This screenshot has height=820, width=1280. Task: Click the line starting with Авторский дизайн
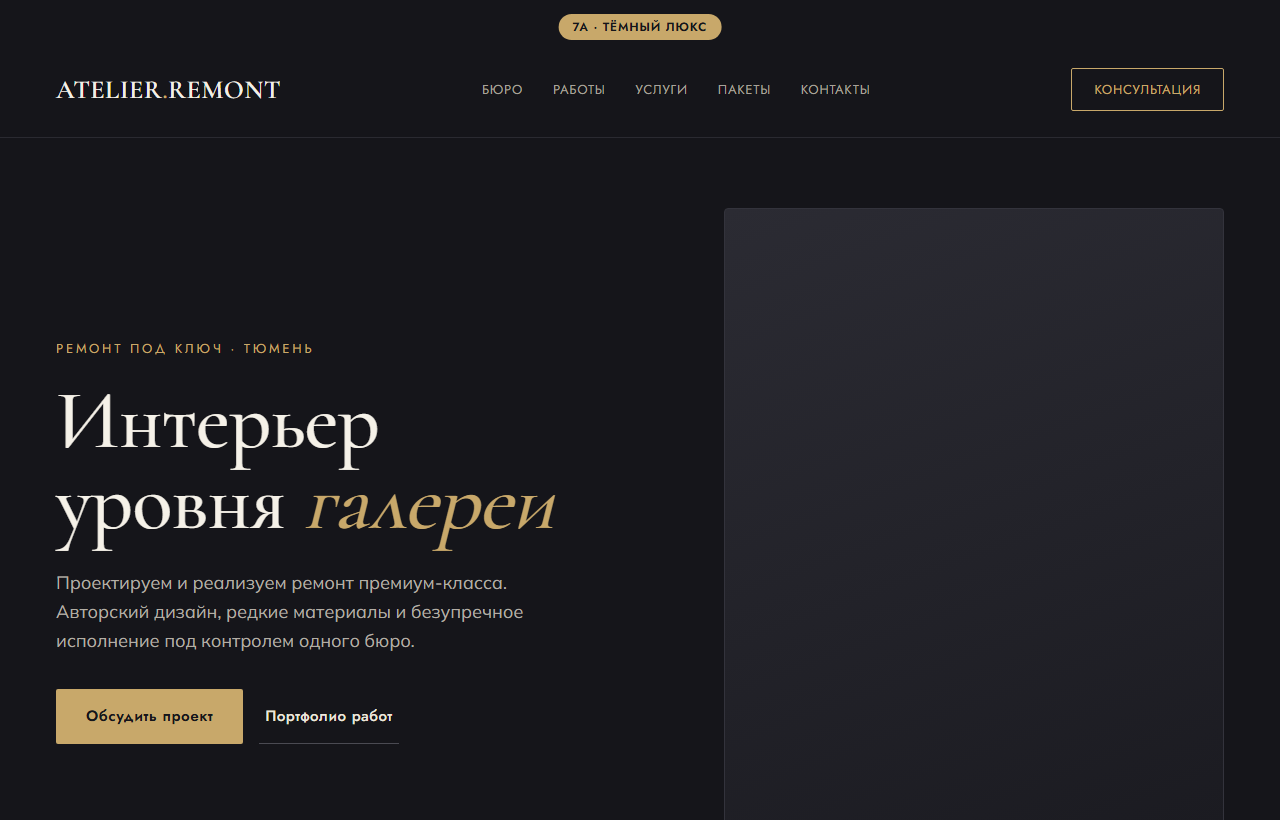pos(290,612)
